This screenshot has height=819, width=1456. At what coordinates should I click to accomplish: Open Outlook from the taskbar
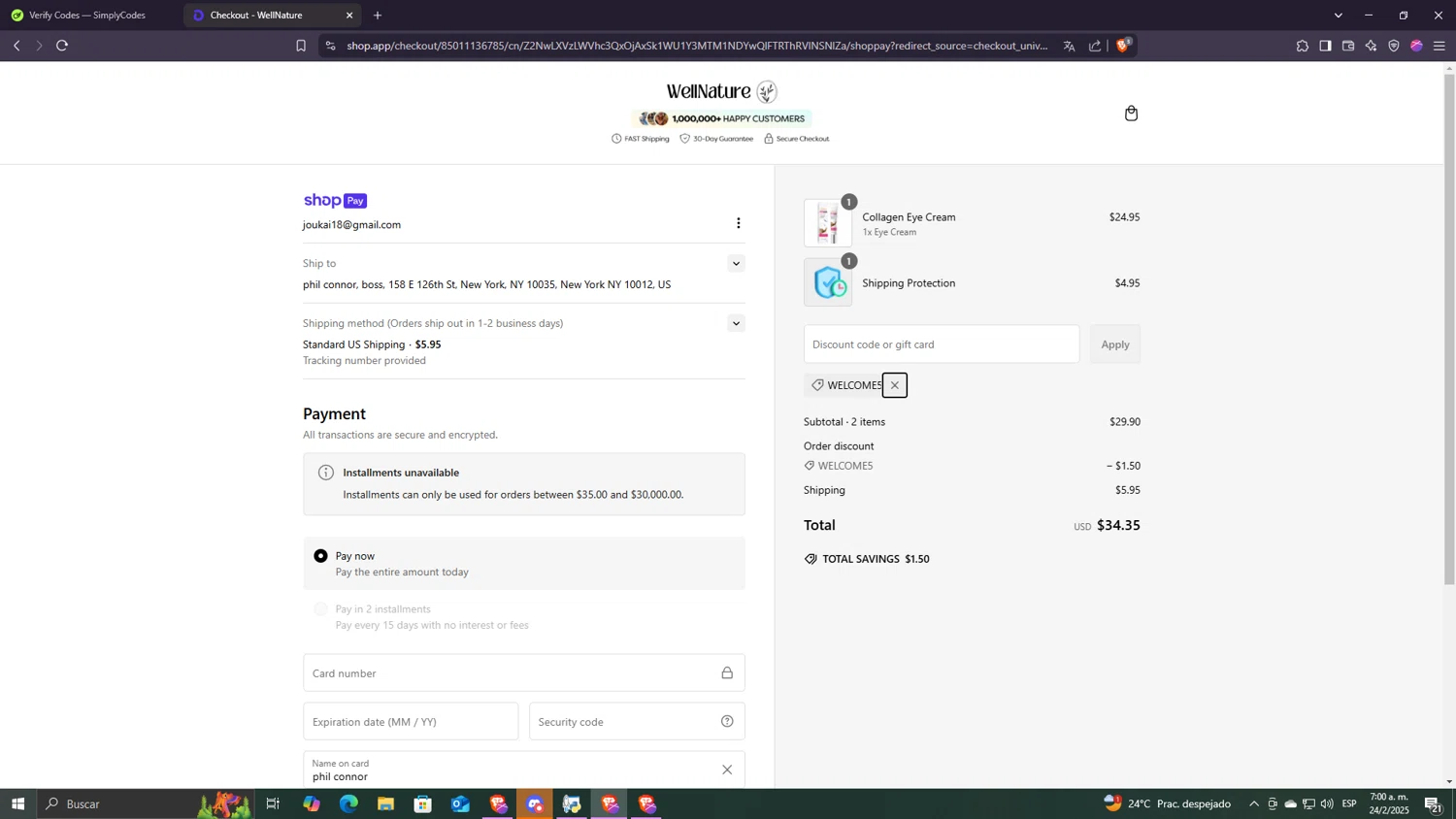coord(460,803)
